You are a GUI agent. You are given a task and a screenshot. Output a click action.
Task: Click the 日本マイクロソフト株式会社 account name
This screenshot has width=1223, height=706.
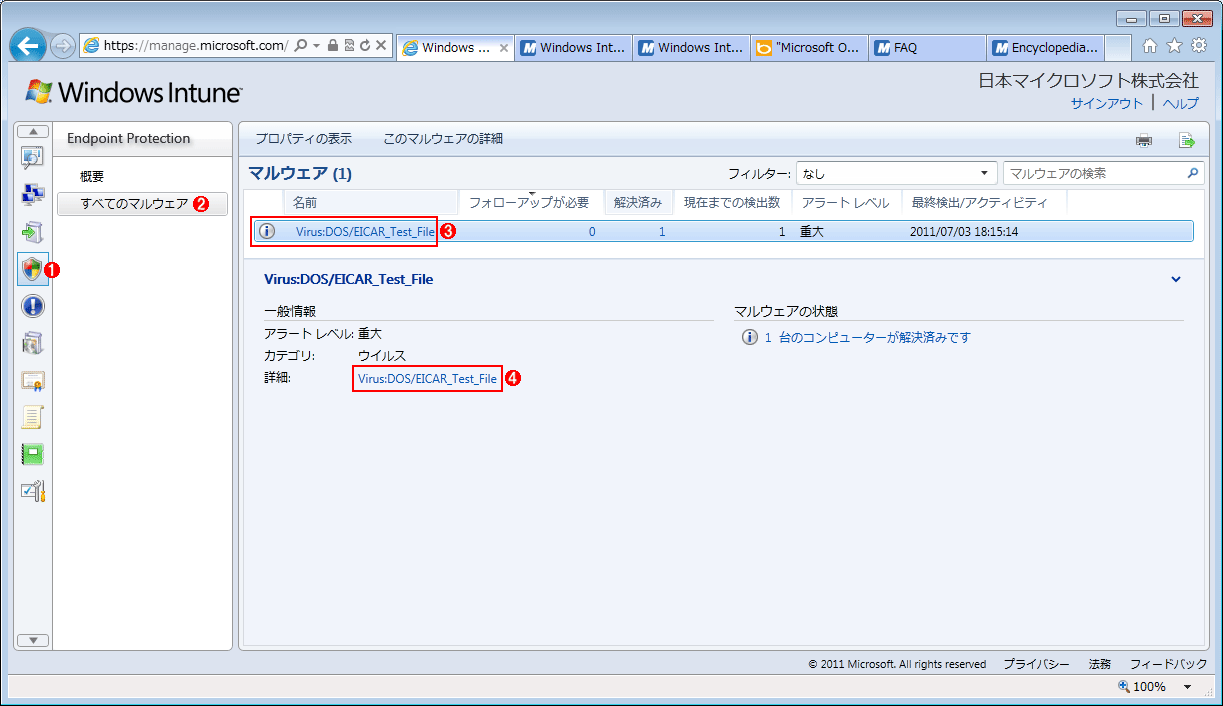point(1088,81)
